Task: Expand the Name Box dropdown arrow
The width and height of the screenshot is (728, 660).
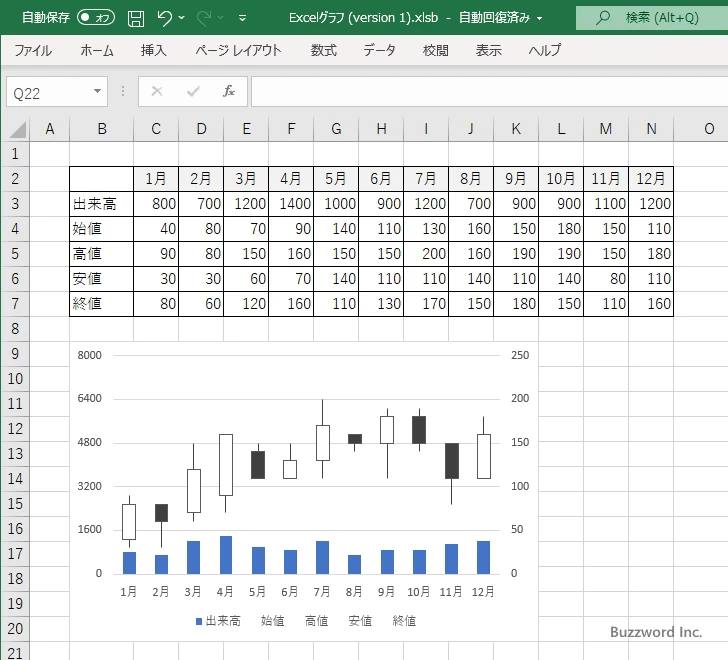Action: coord(98,91)
